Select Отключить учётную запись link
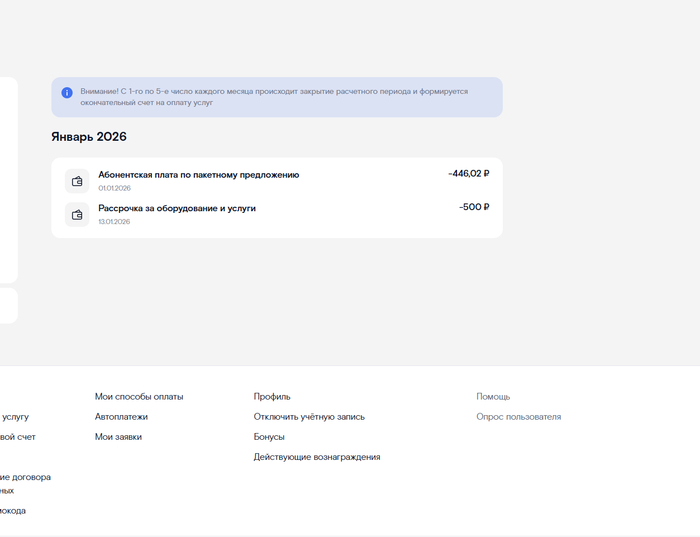700x537 pixels. click(x=309, y=417)
